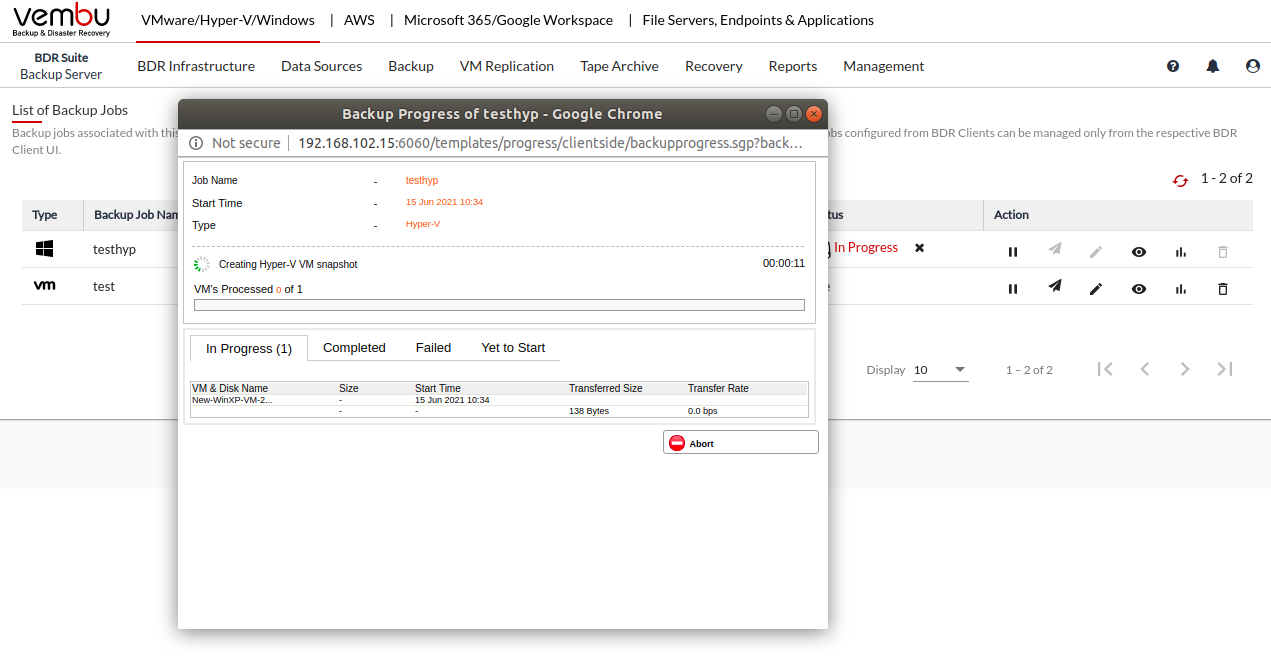
Task: Pause the testhyp backup job
Action: click(x=1013, y=252)
